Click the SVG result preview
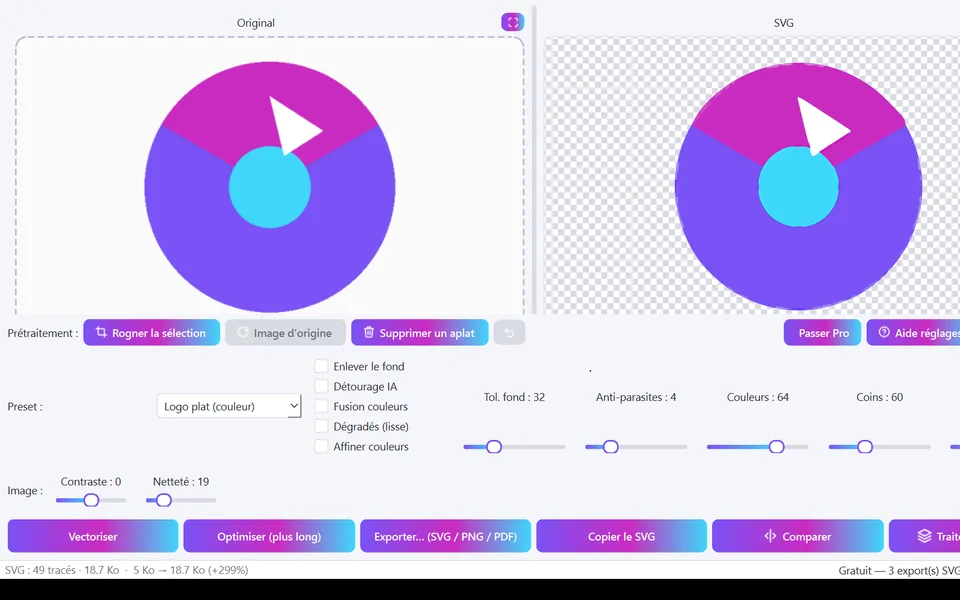Viewport: 960px width, 600px height. 752,176
